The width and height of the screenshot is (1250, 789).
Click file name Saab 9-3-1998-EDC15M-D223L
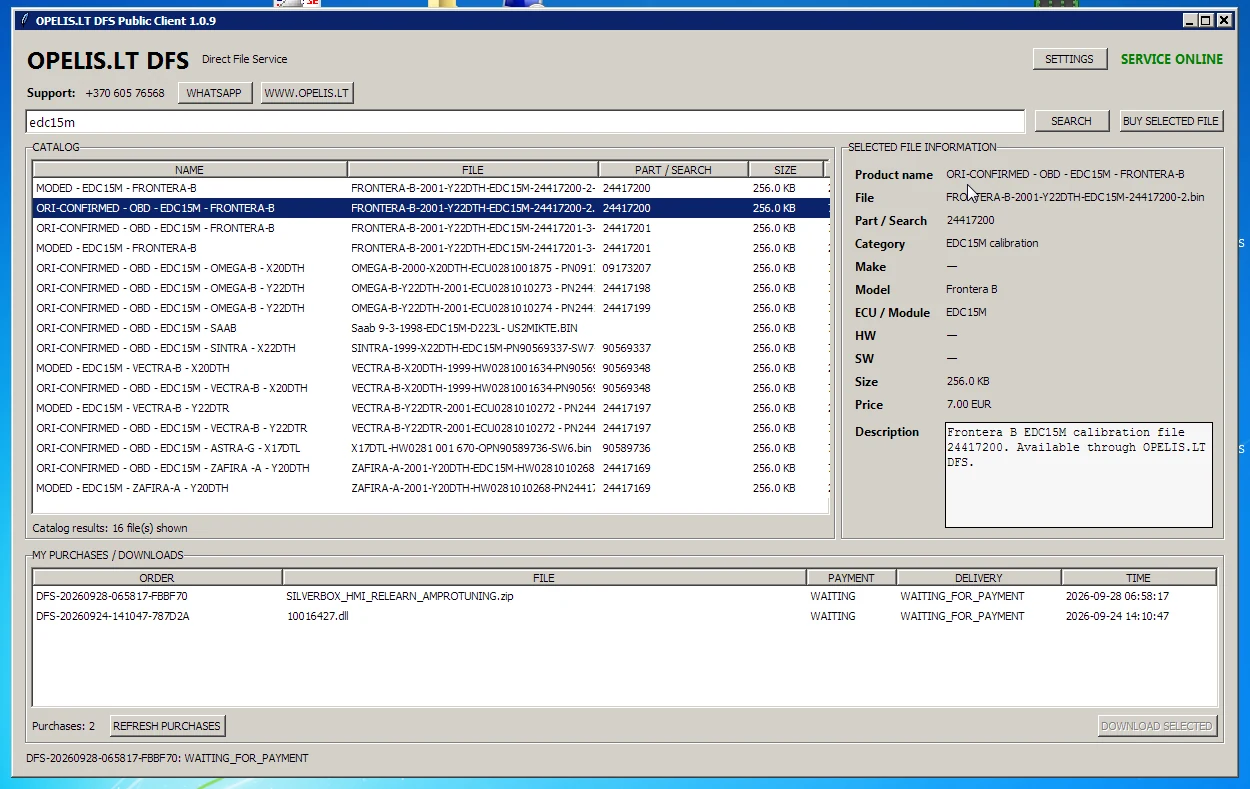(464, 328)
